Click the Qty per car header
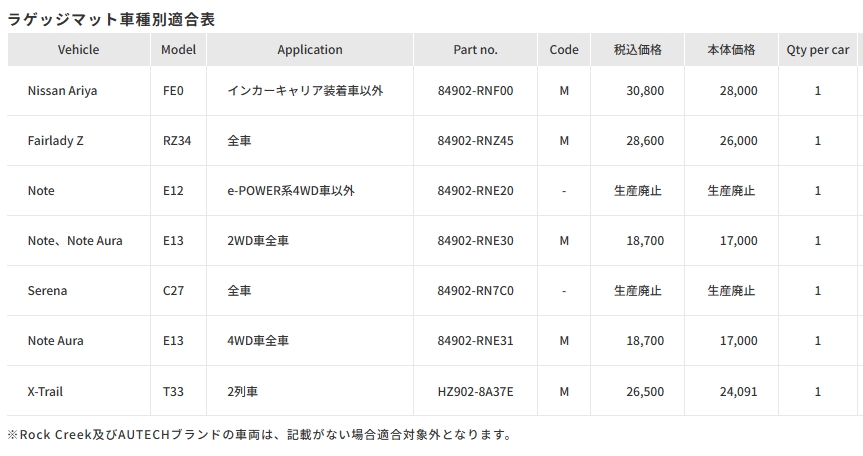 pyautogui.click(x=817, y=50)
